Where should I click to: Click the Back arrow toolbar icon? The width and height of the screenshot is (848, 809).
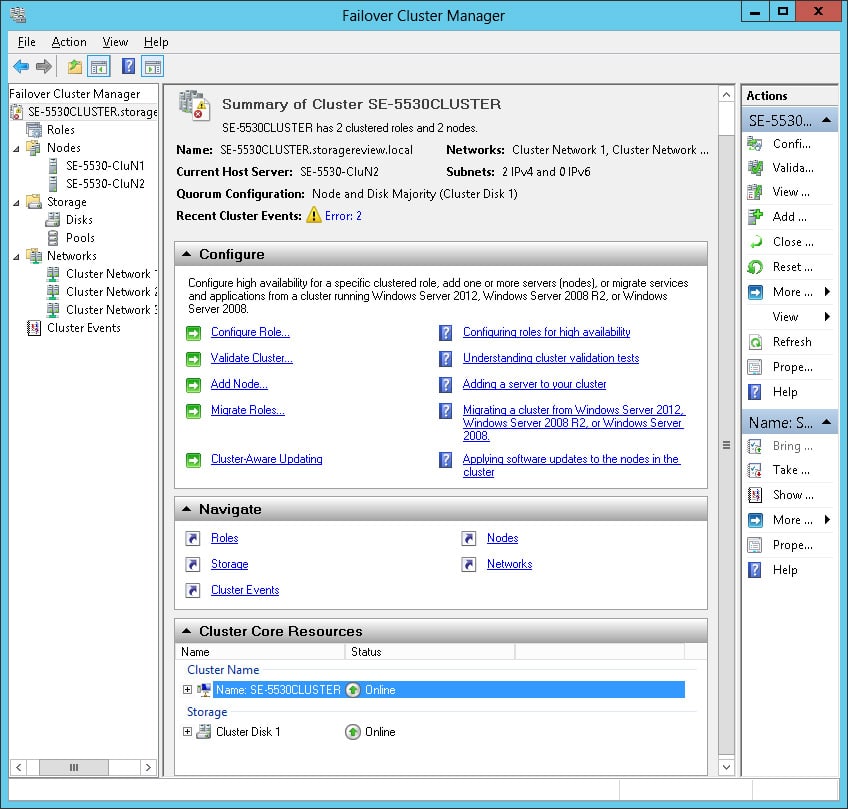21,67
